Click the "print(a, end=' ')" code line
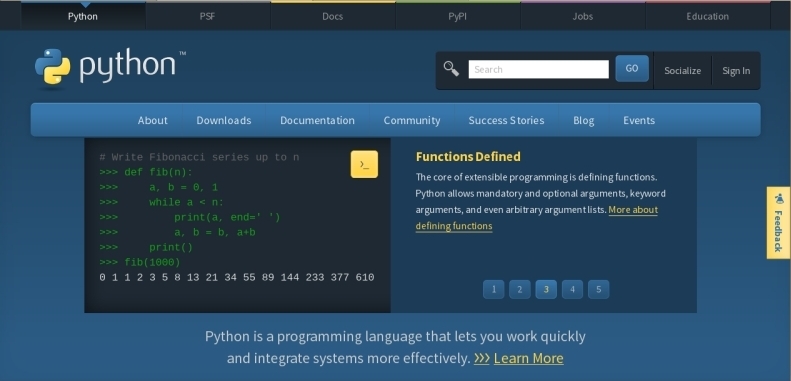Screen dimensions: 791x381 [190, 217]
